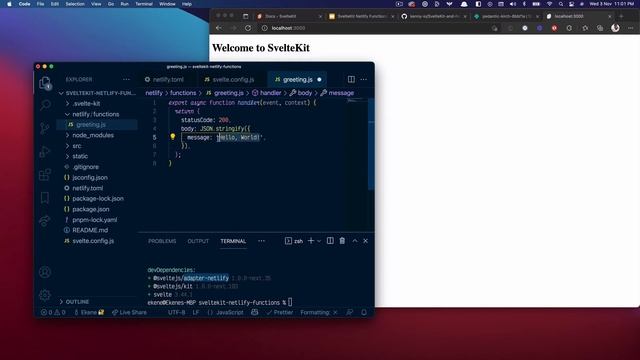This screenshot has height=360, width=640.
Task: Open the Search view in activity bar
Action: [x=45, y=105]
